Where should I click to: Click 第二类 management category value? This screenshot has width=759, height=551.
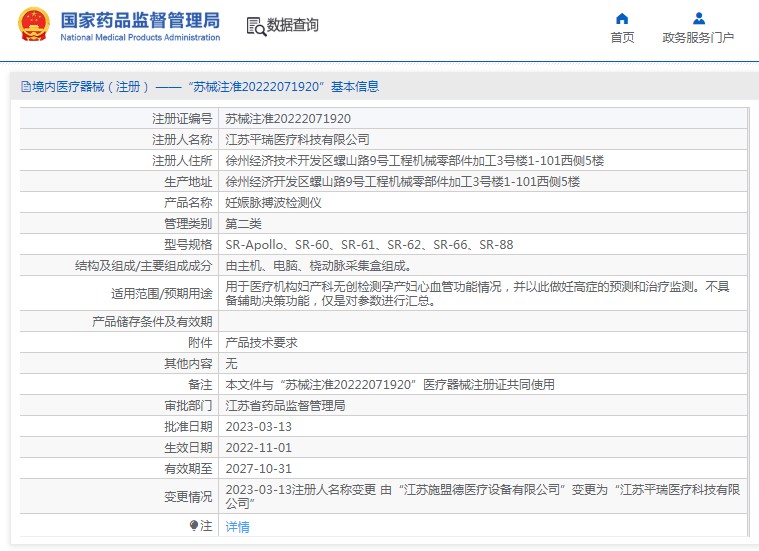(243, 224)
